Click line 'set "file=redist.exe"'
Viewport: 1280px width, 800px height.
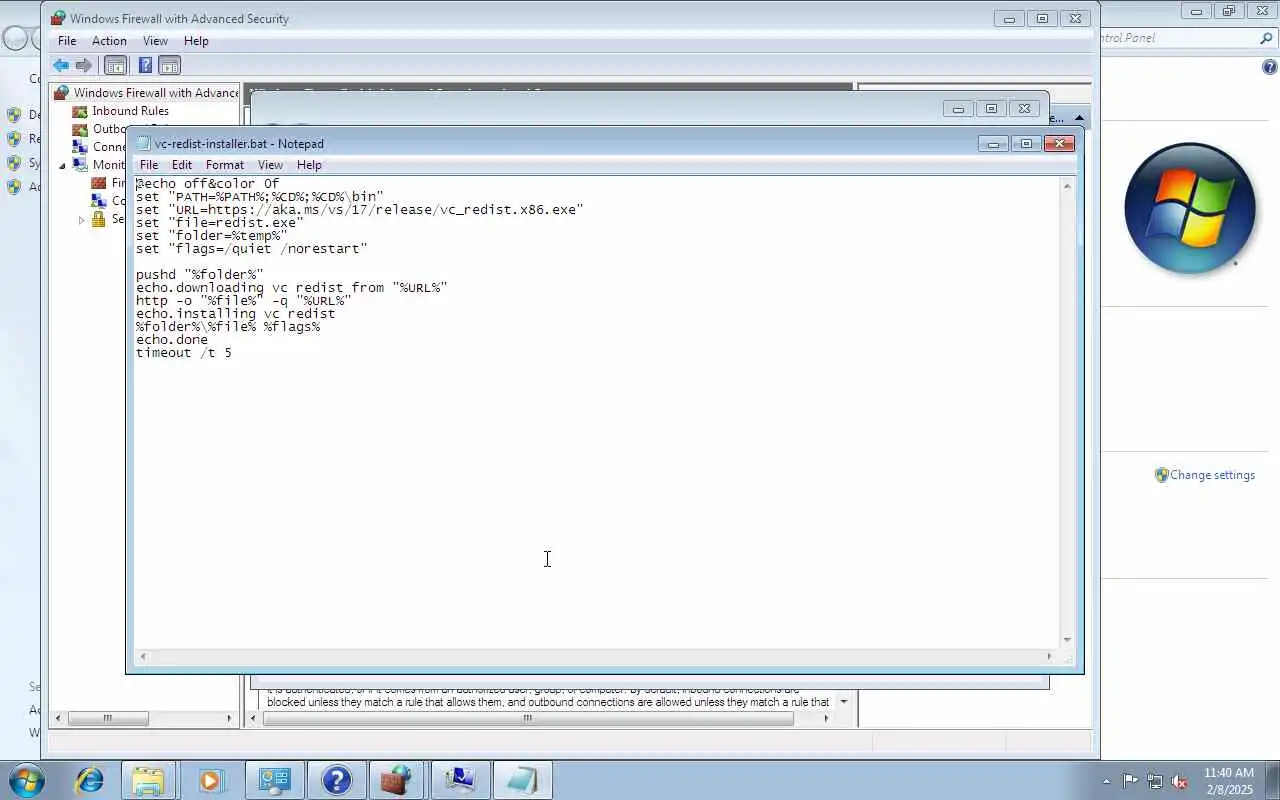point(219,223)
